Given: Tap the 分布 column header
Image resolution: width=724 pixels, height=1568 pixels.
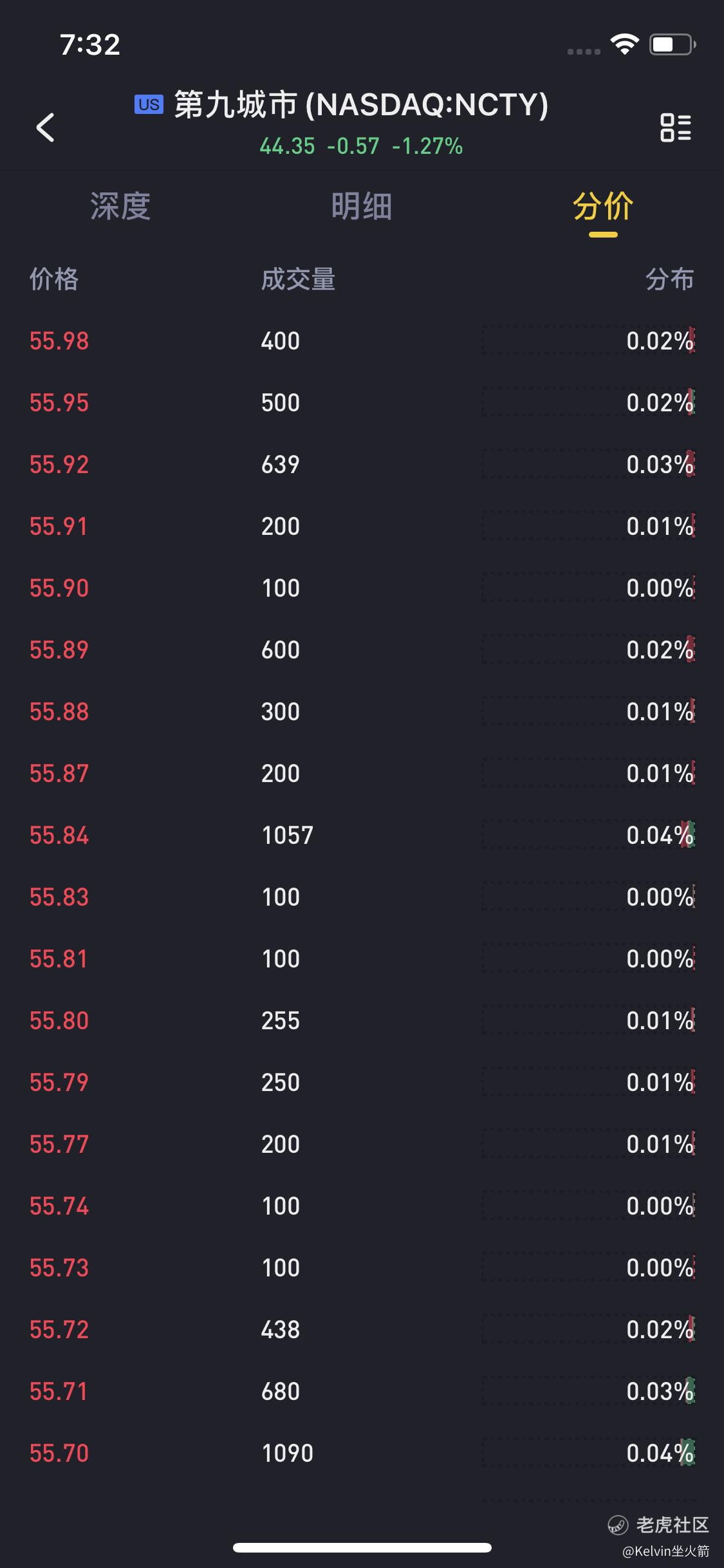Looking at the screenshot, I should pos(669,279).
